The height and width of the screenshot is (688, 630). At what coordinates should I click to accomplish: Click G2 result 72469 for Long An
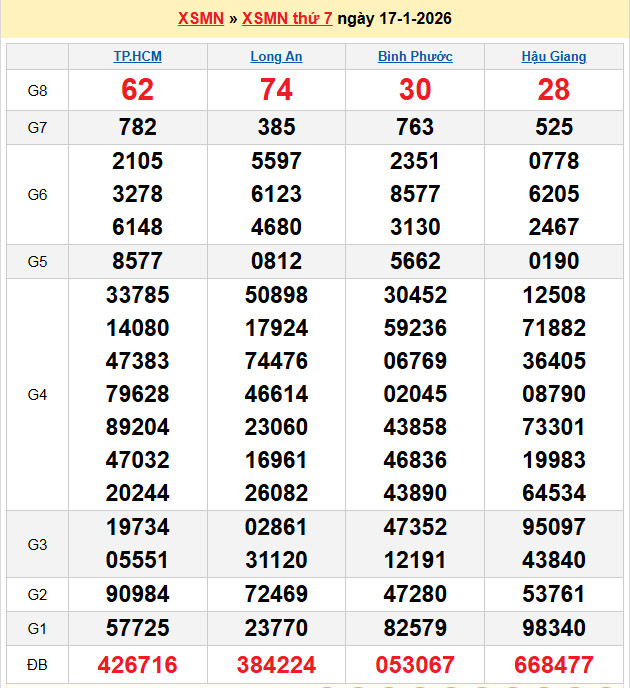coord(276,595)
